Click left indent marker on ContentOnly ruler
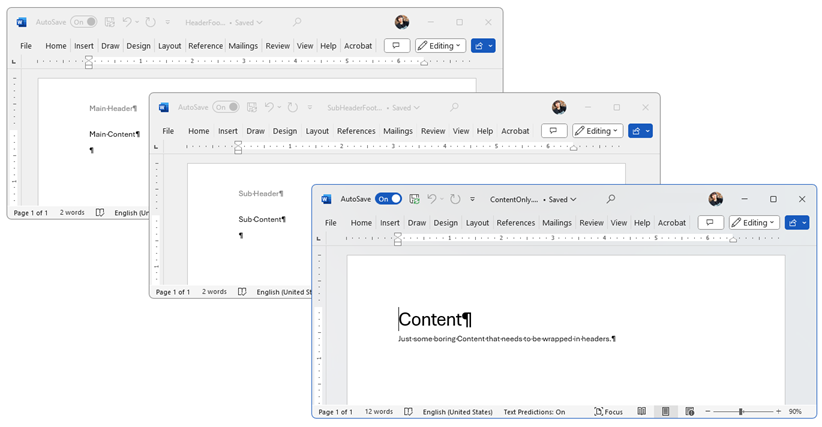 coord(398,239)
